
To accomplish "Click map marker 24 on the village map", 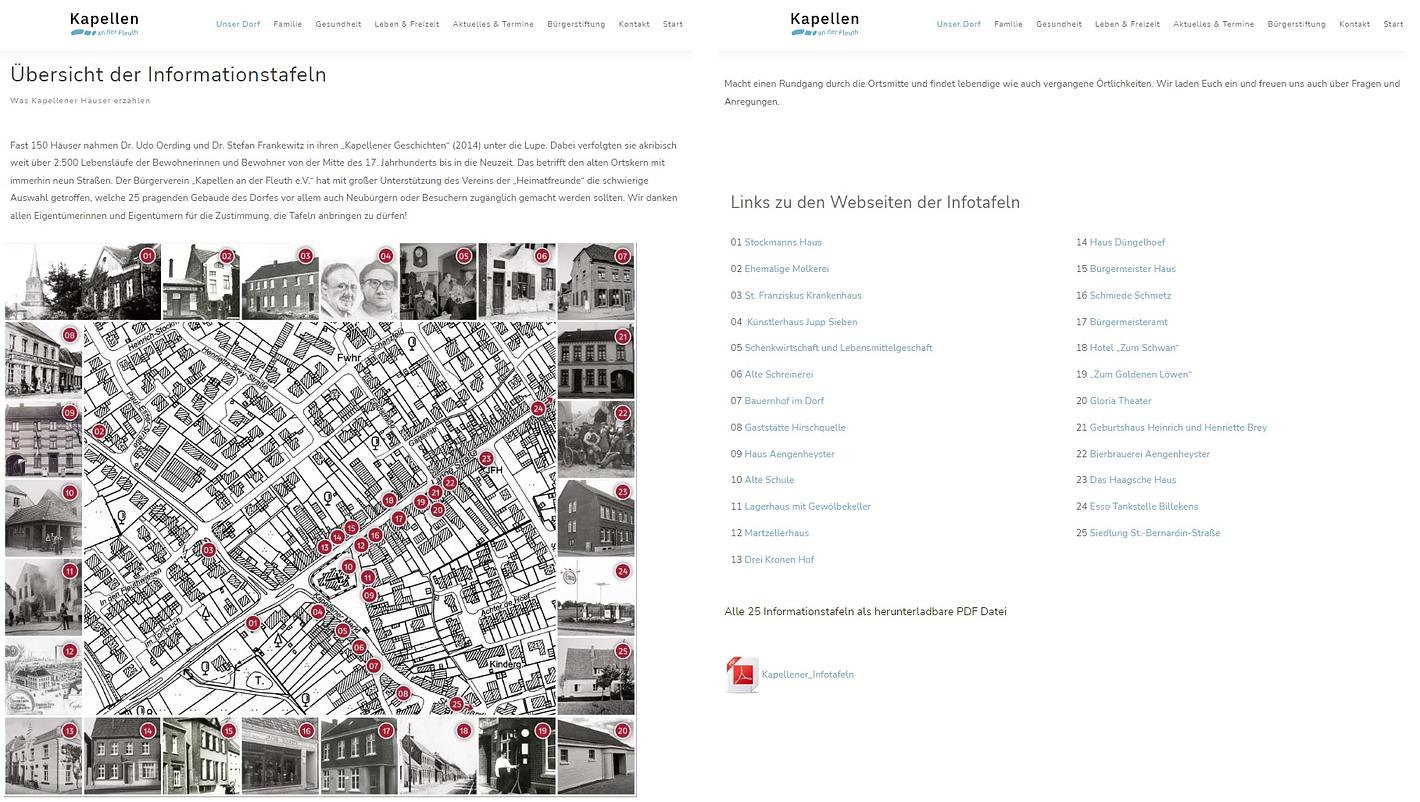I will tap(538, 408).
